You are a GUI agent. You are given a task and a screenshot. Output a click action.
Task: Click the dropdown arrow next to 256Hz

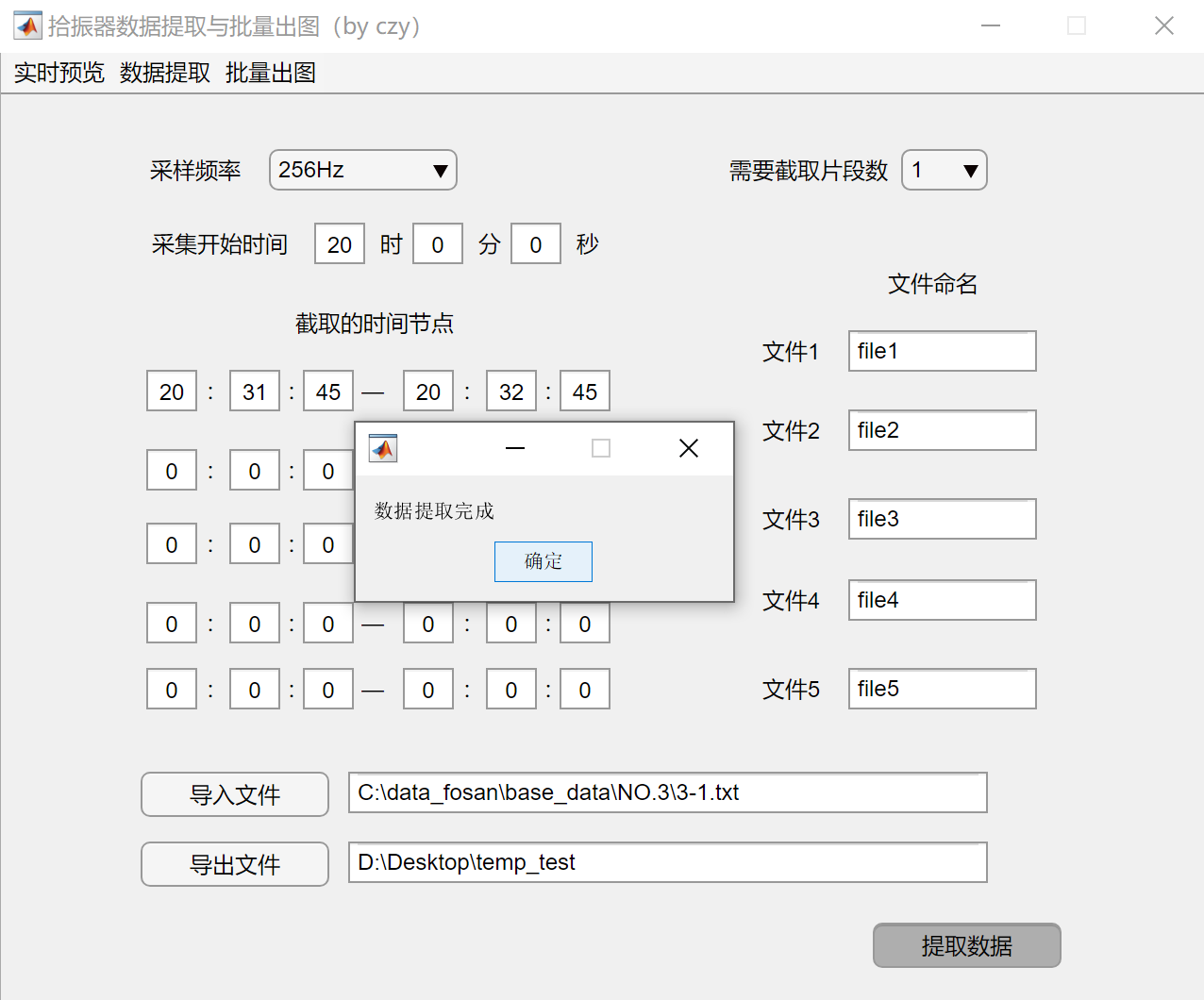(440, 170)
